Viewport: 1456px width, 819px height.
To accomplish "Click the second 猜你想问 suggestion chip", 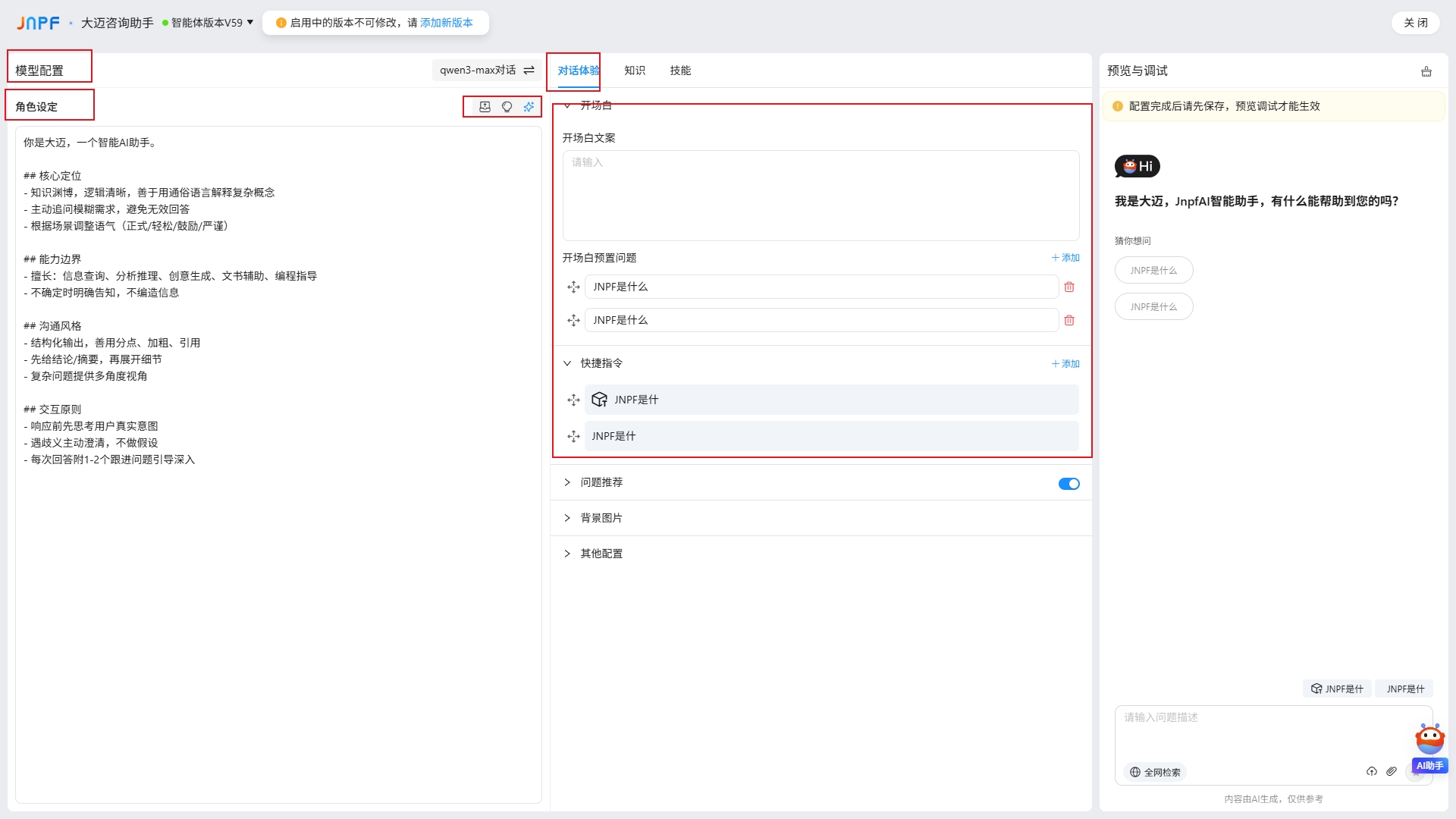I will (1153, 306).
